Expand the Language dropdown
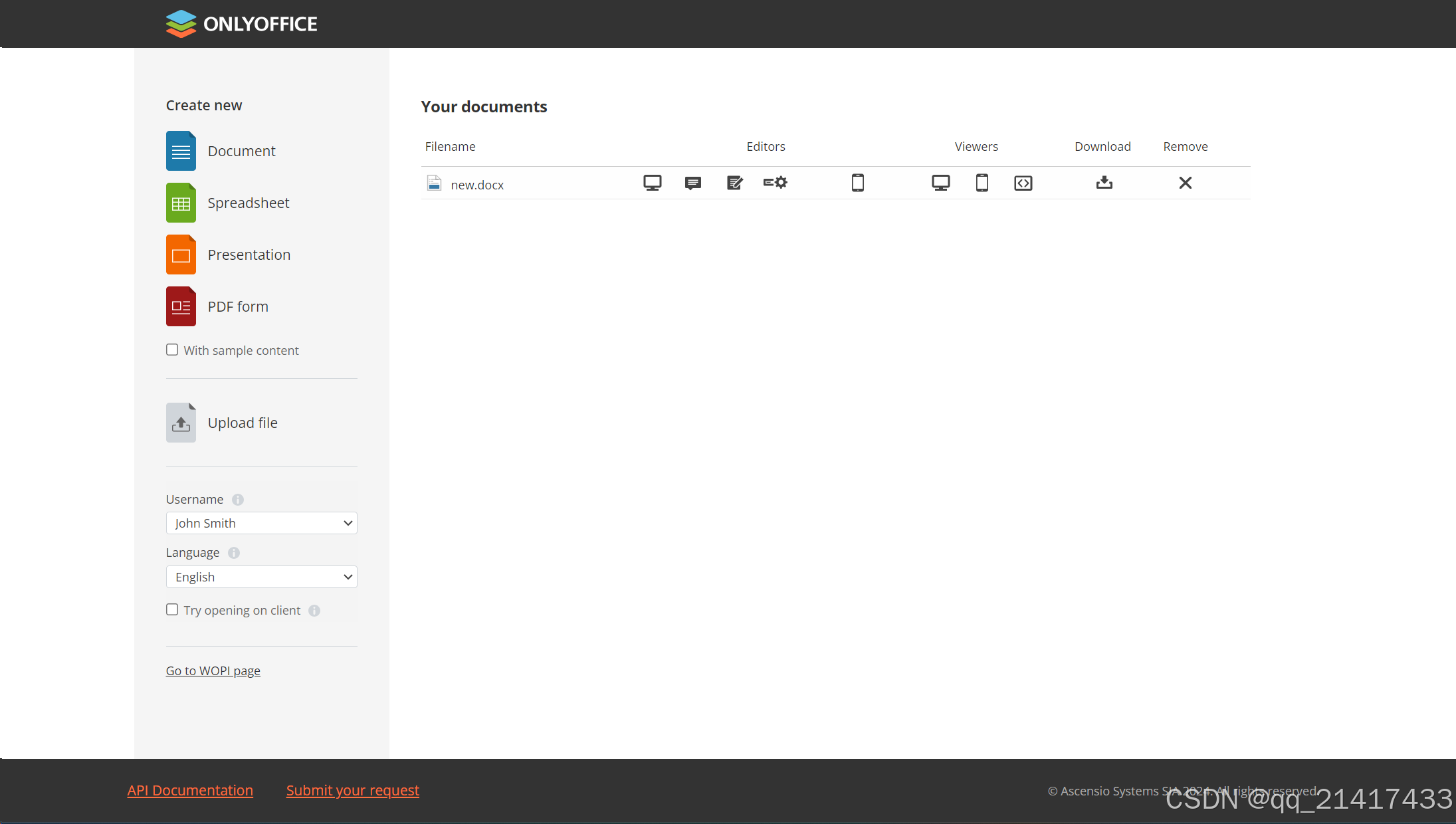This screenshot has height=824, width=1456. pyautogui.click(x=261, y=577)
